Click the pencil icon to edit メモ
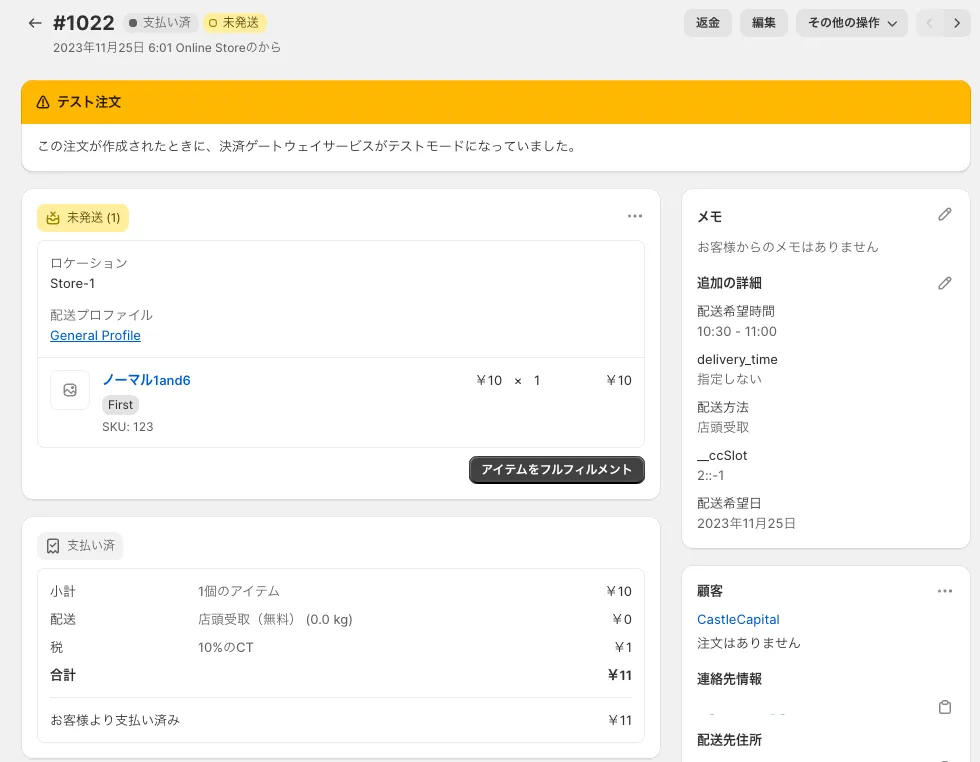The width and height of the screenshot is (980, 762). pos(945,214)
